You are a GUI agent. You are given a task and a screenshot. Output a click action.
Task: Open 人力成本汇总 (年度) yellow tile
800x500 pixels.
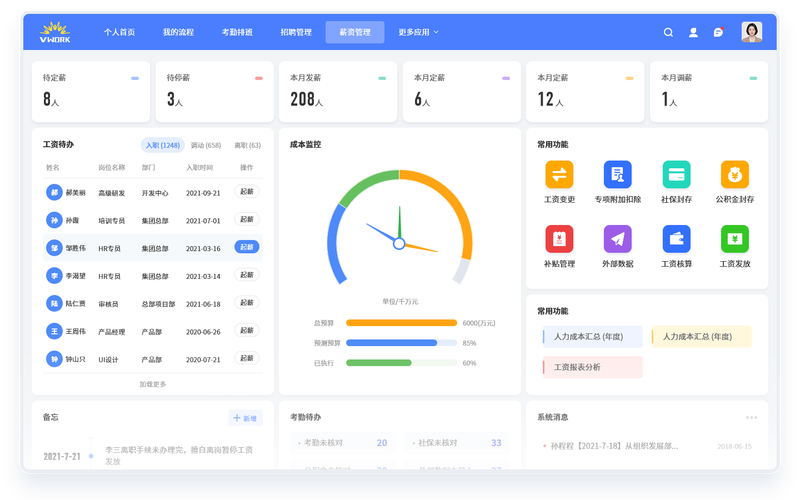click(x=702, y=337)
